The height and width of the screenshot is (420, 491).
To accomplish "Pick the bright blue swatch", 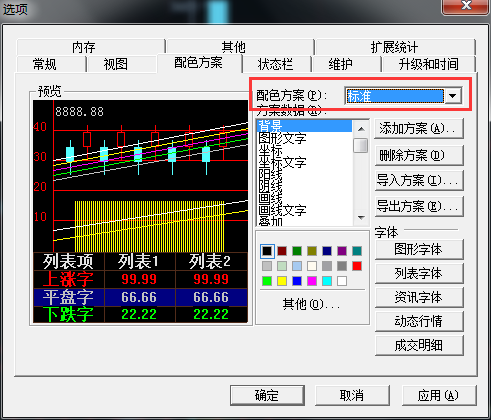I will 297,281.
